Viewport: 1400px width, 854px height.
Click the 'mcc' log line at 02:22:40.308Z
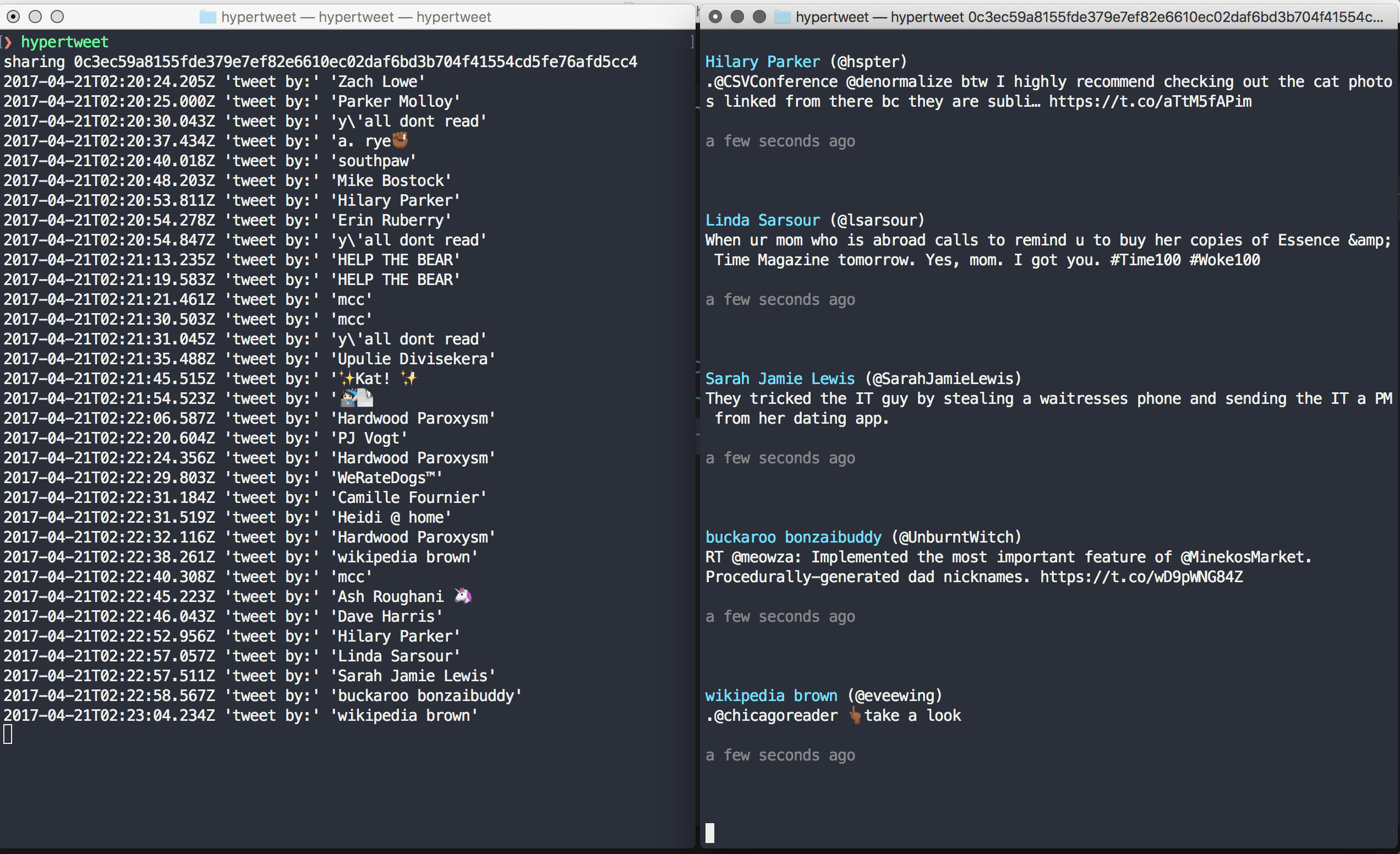coord(188,577)
